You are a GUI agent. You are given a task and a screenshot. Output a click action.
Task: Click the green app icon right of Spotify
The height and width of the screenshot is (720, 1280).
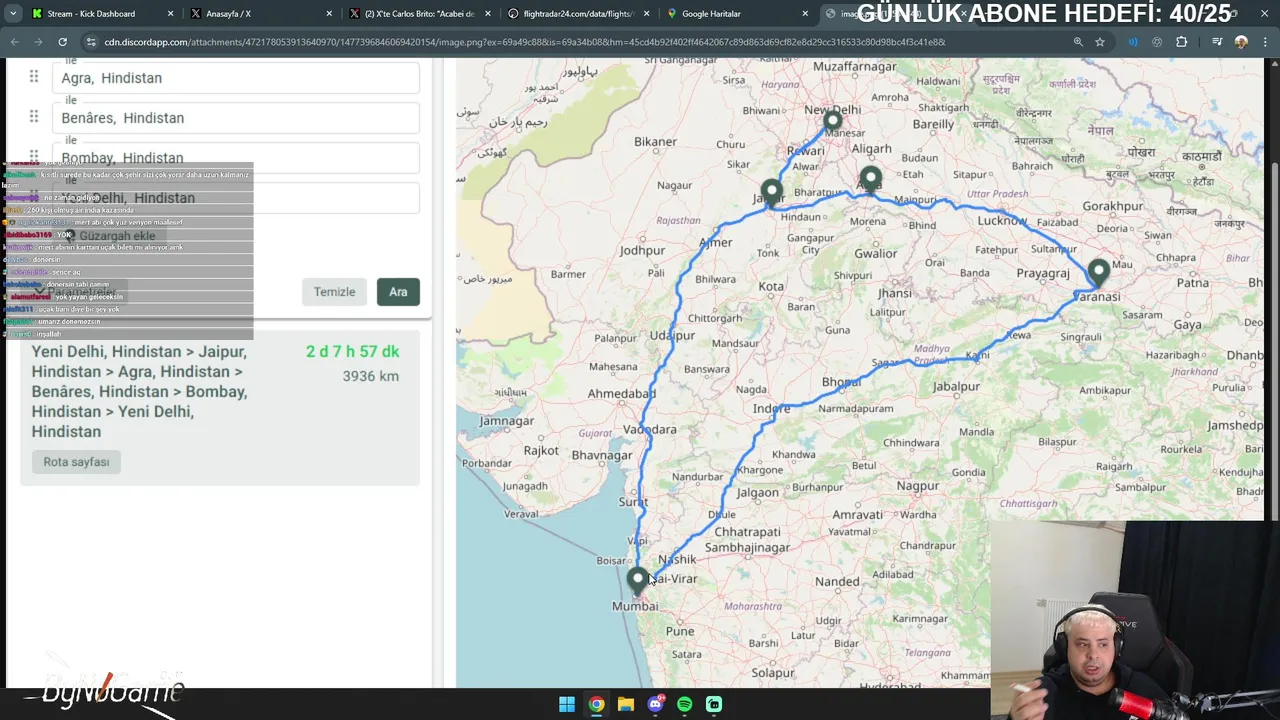[714, 704]
